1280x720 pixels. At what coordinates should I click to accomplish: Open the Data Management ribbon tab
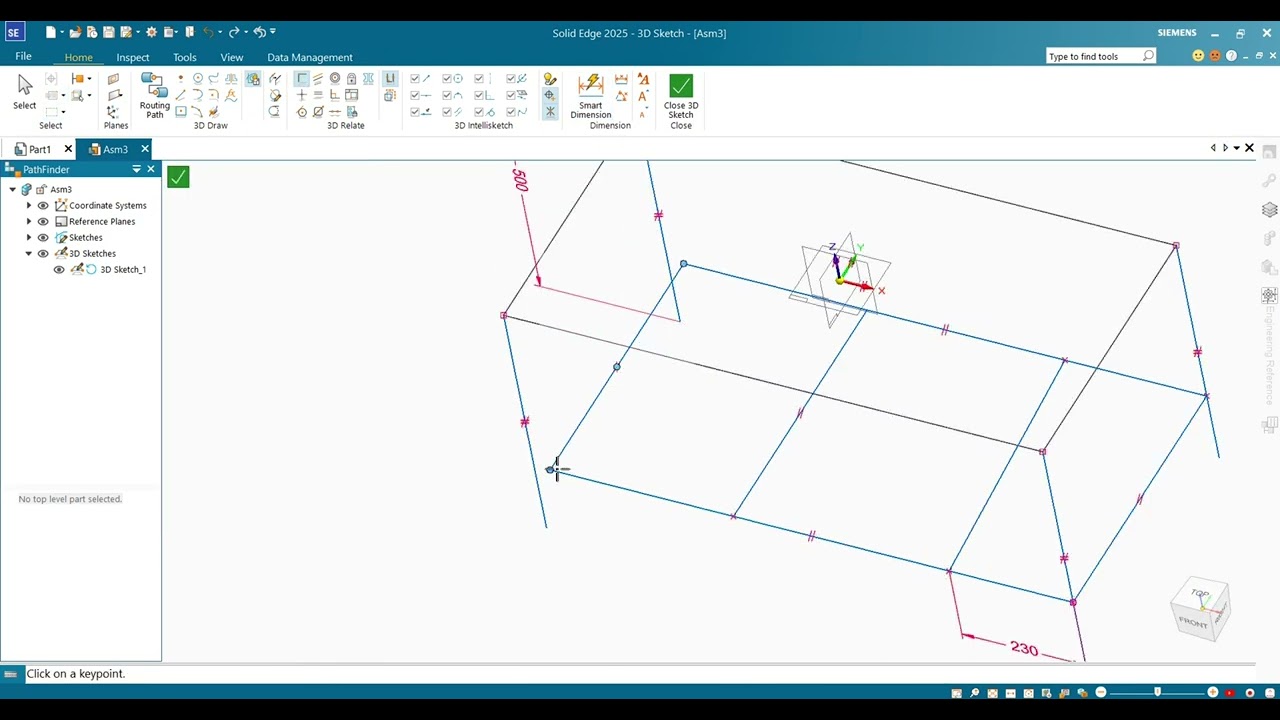[309, 57]
